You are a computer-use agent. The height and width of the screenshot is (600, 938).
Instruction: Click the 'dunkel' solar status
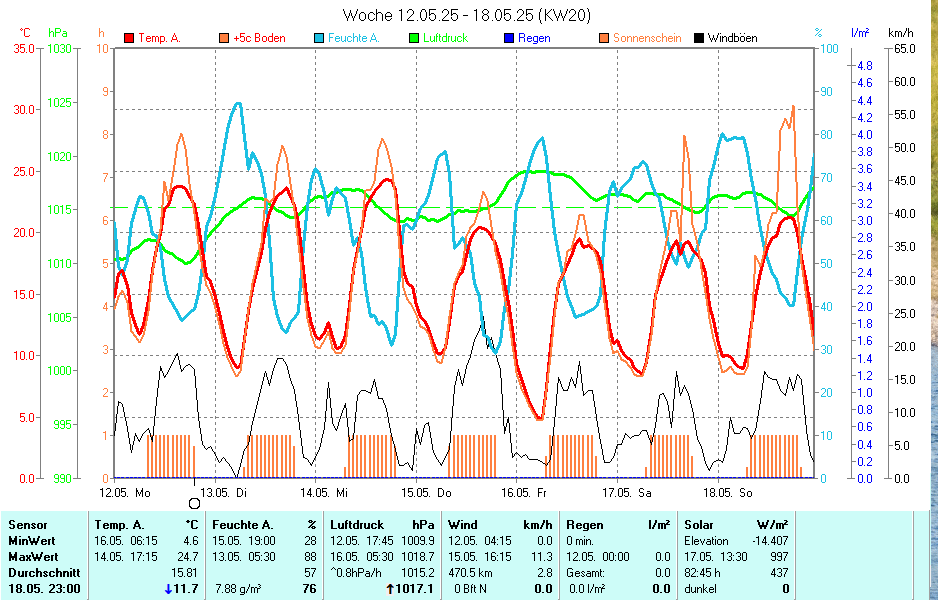coord(700,589)
